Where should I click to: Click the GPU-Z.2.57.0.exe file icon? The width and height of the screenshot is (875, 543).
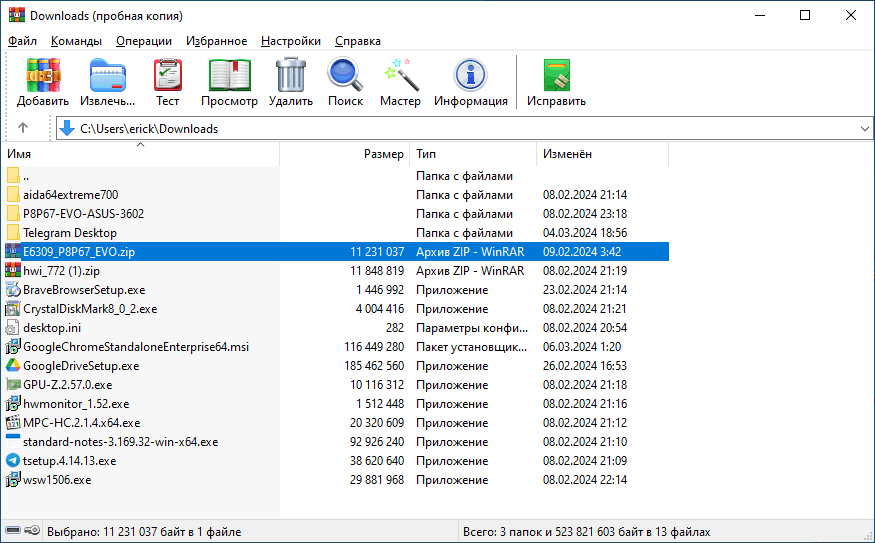point(13,385)
